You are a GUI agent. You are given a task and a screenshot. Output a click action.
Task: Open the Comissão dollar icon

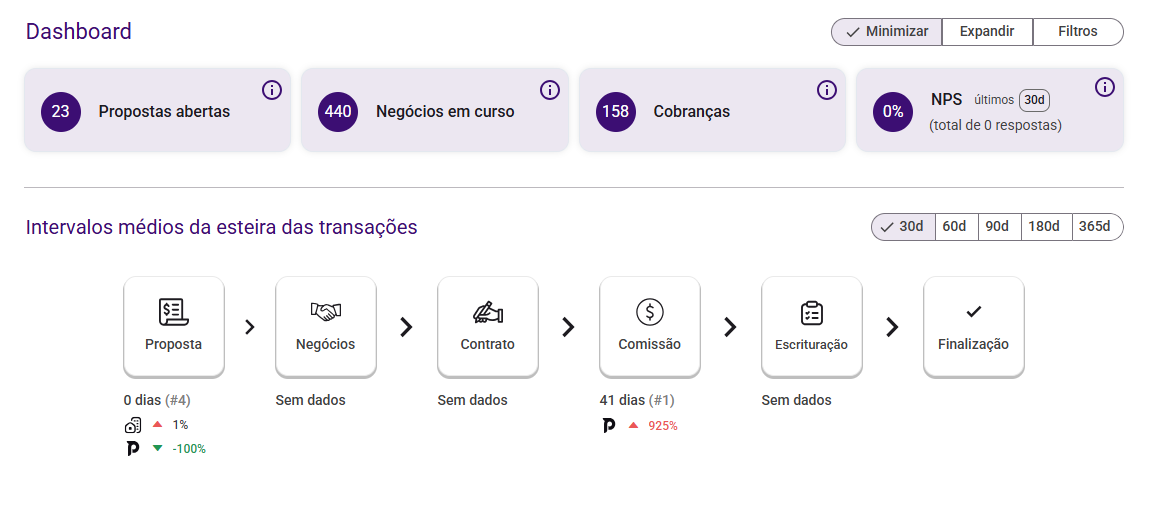tap(650, 312)
